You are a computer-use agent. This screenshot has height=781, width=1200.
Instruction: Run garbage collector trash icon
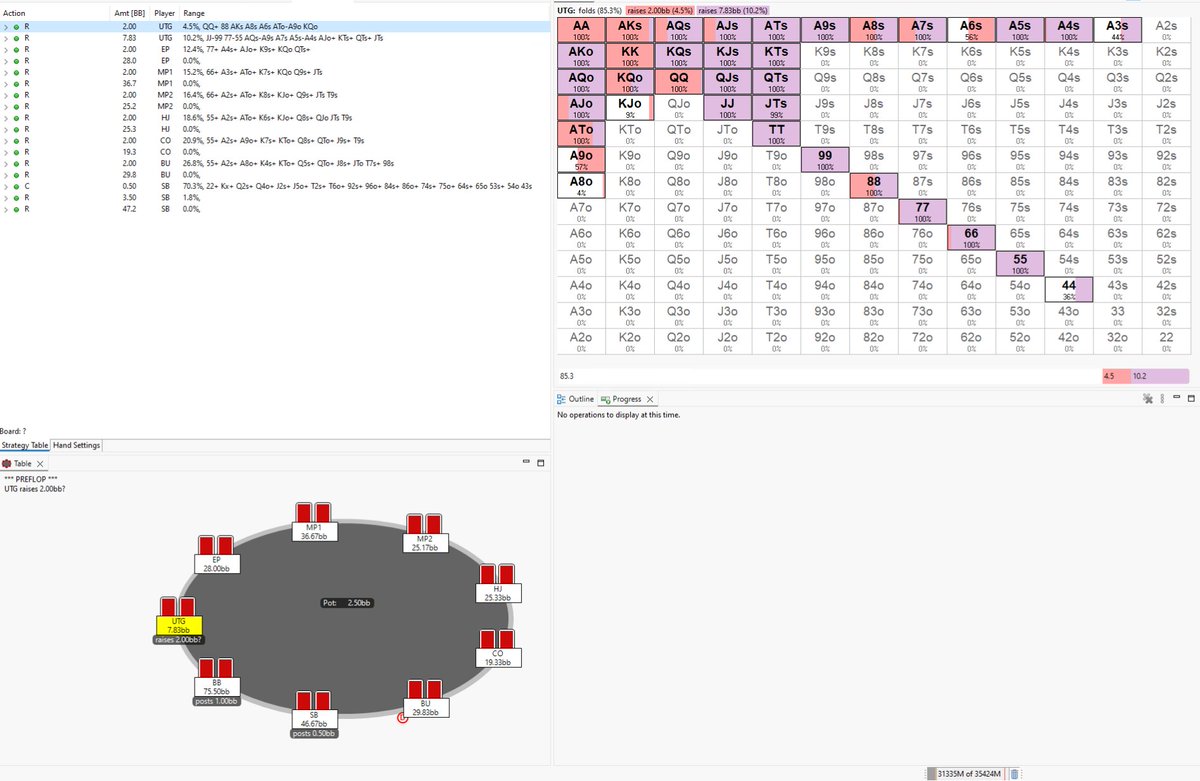pos(1014,773)
